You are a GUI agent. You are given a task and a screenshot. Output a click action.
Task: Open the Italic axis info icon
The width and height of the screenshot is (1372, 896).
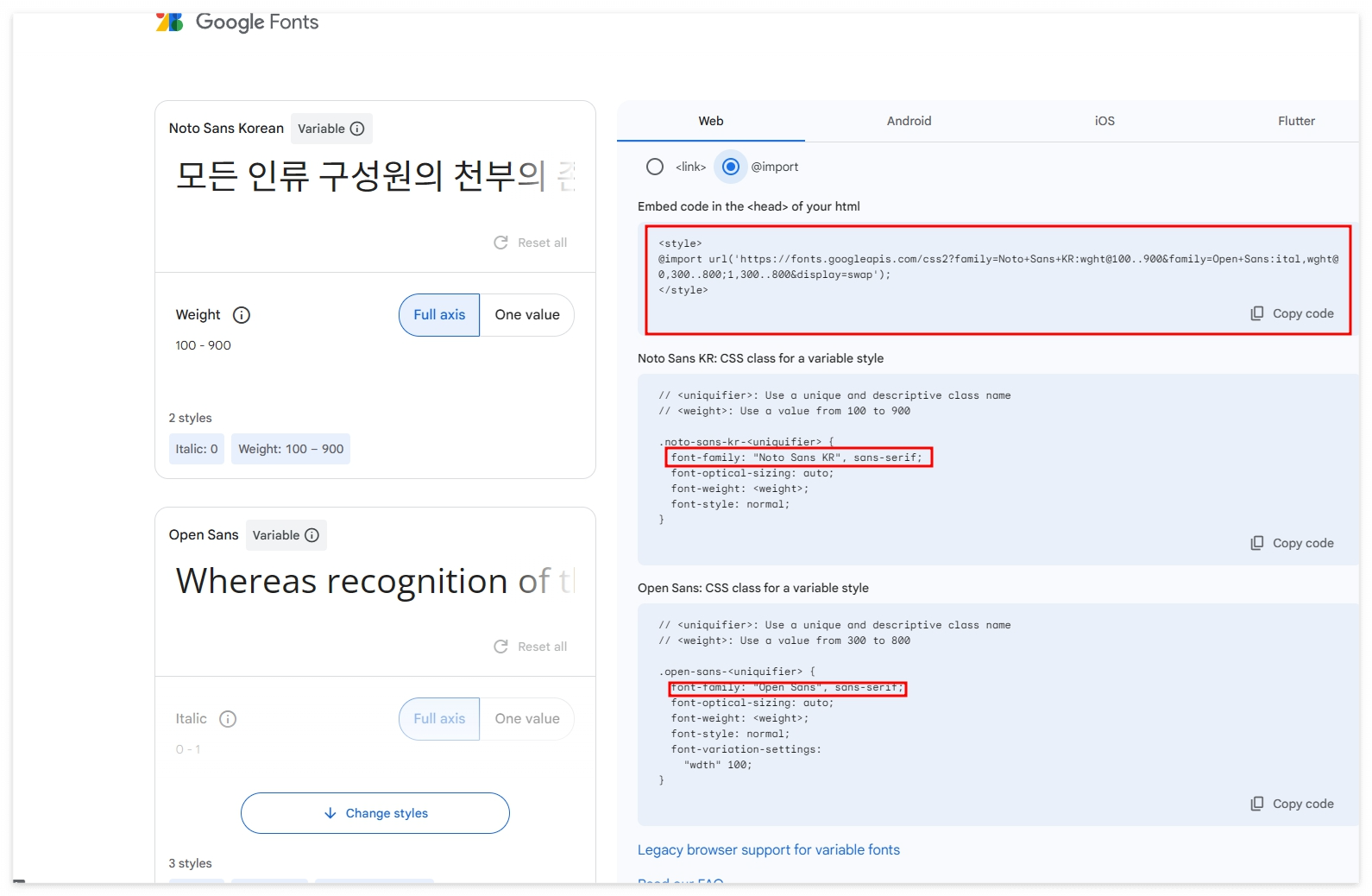pyautogui.click(x=228, y=719)
